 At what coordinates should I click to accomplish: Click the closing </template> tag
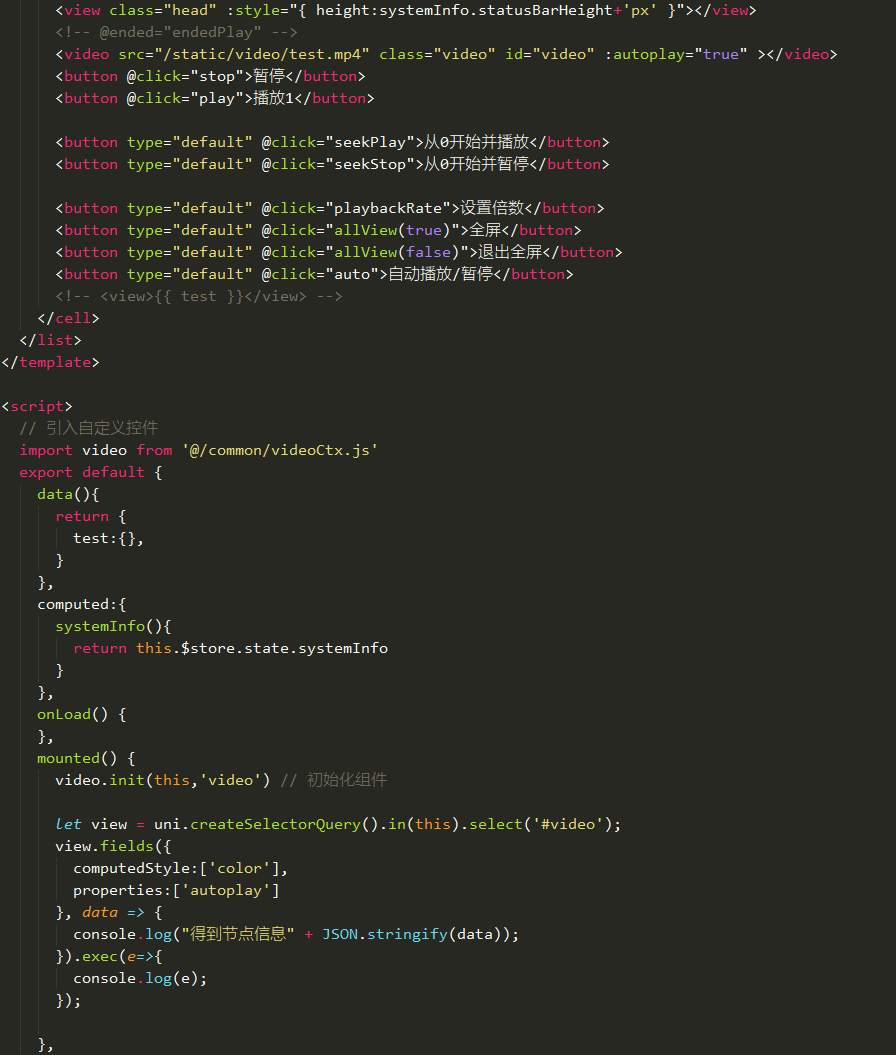pyautogui.click(x=51, y=362)
